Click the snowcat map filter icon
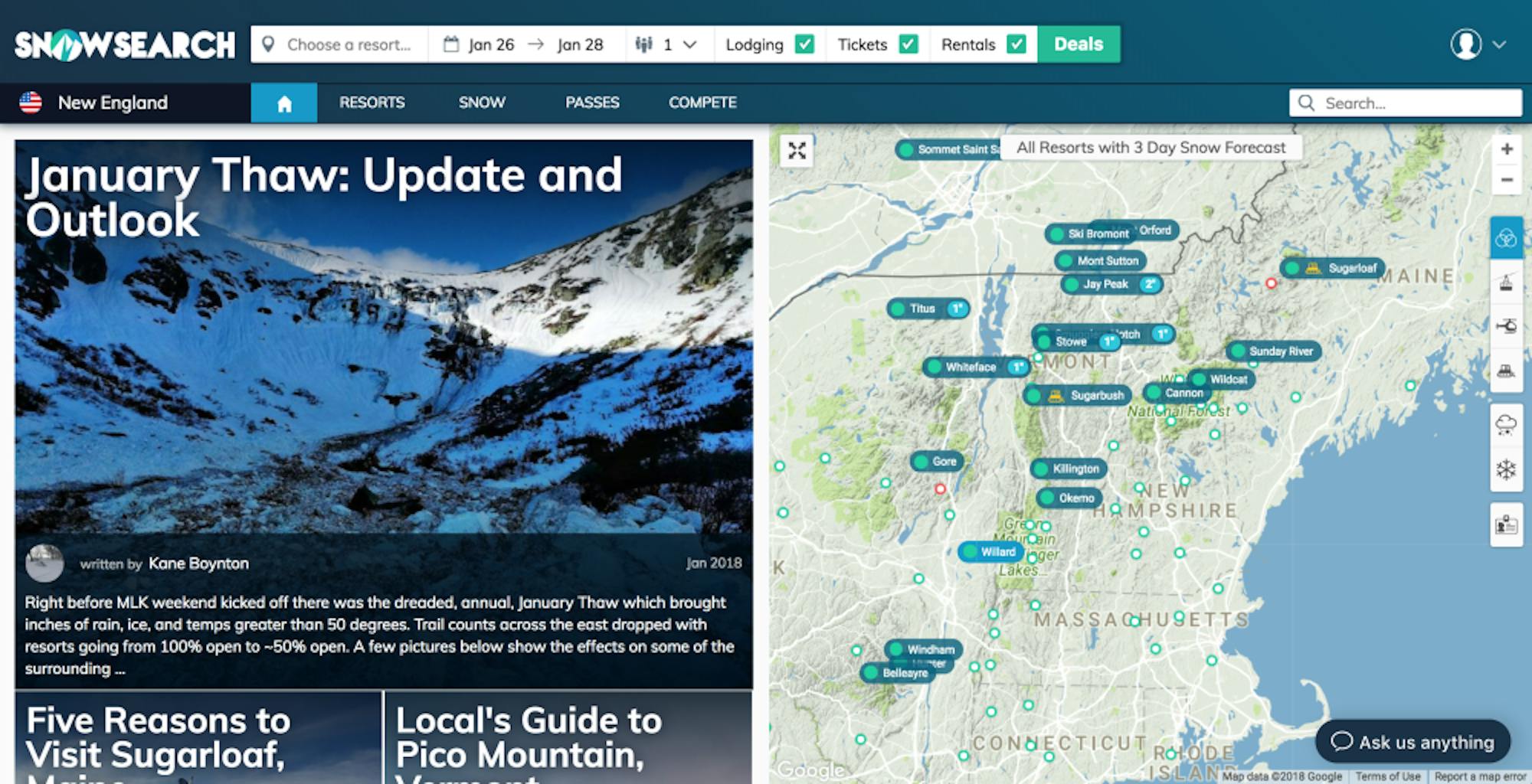 (x=1505, y=371)
